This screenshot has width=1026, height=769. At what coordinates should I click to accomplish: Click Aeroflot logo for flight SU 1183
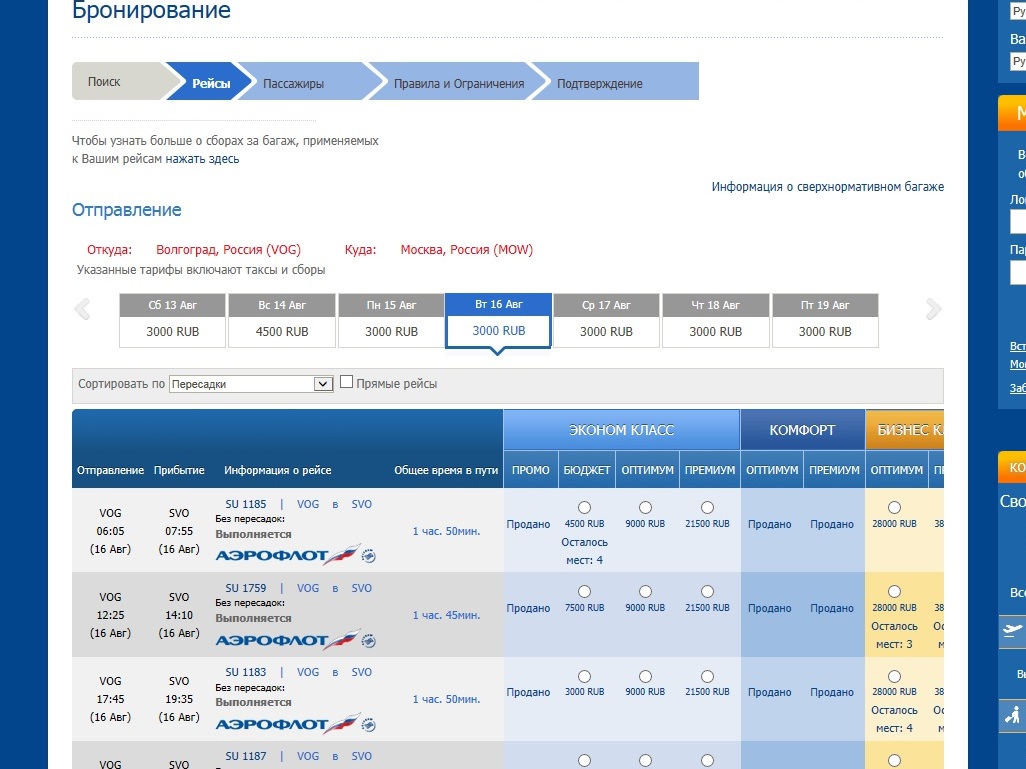[x=286, y=724]
